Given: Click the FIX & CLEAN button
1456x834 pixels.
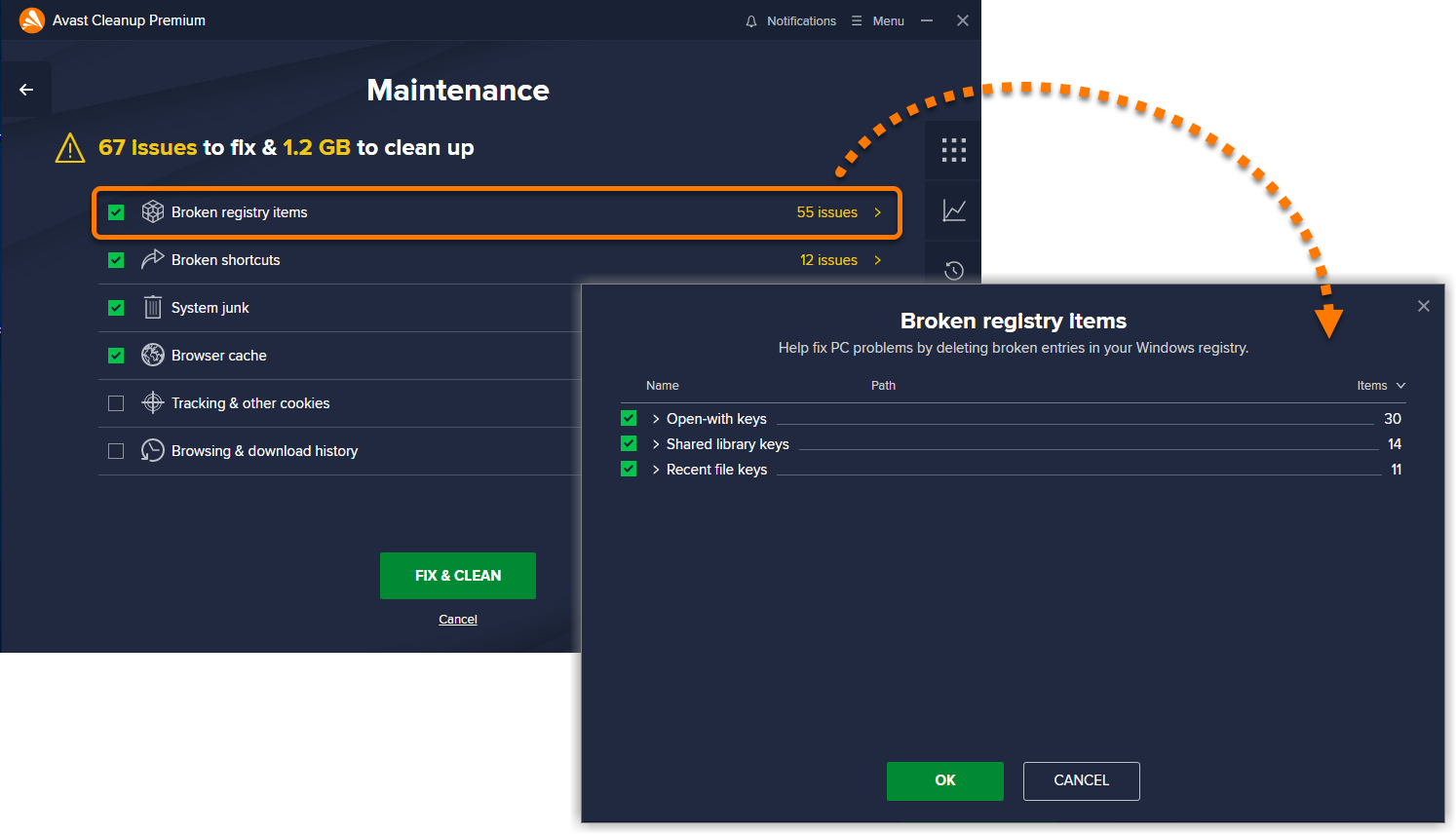Looking at the screenshot, I should pyautogui.click(x=458, y=576).
